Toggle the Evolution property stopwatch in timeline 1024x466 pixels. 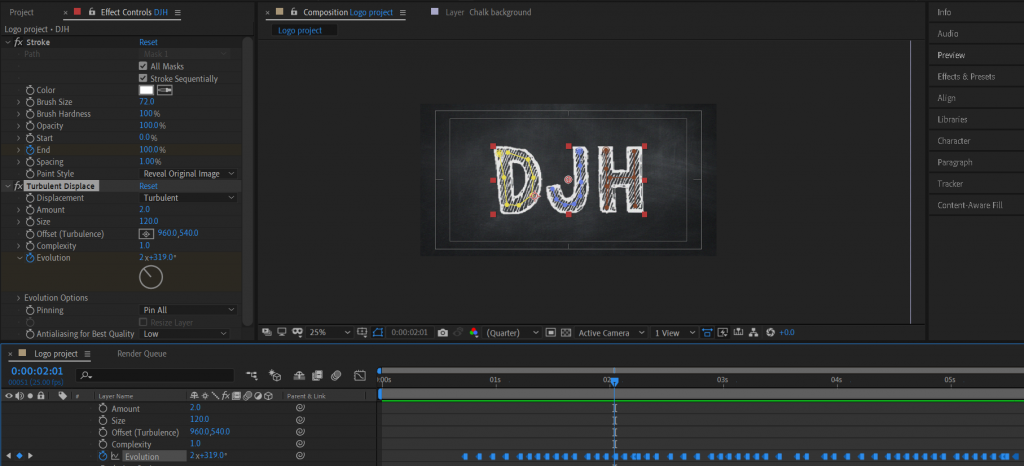coord(103,456)
